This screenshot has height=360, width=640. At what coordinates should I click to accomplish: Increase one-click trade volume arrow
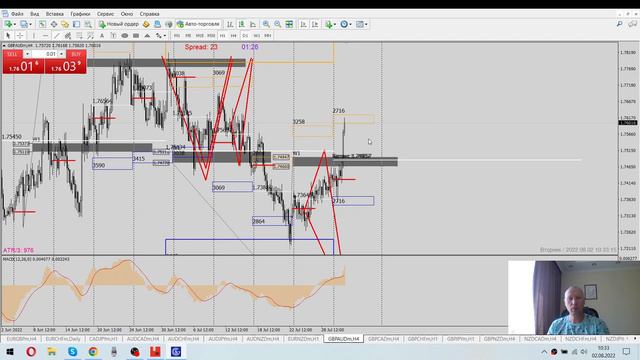coord(61,54)
